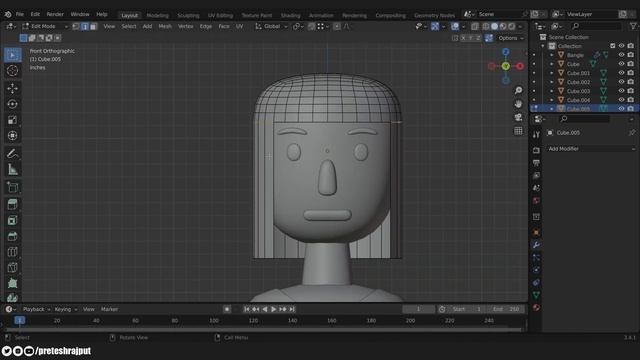Click the End frame field
This screenshot has width=640, height=360.
click(506, 309)
